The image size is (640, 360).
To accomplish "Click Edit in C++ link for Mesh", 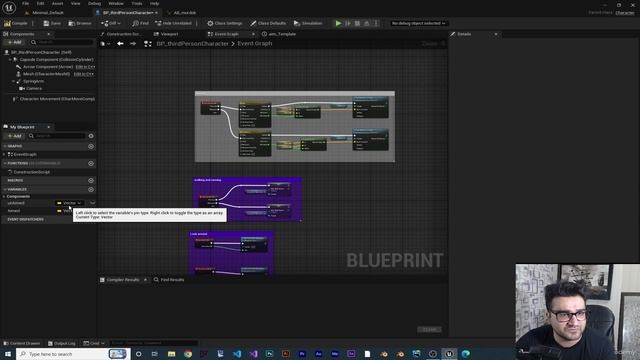I will tap(84, 74).
